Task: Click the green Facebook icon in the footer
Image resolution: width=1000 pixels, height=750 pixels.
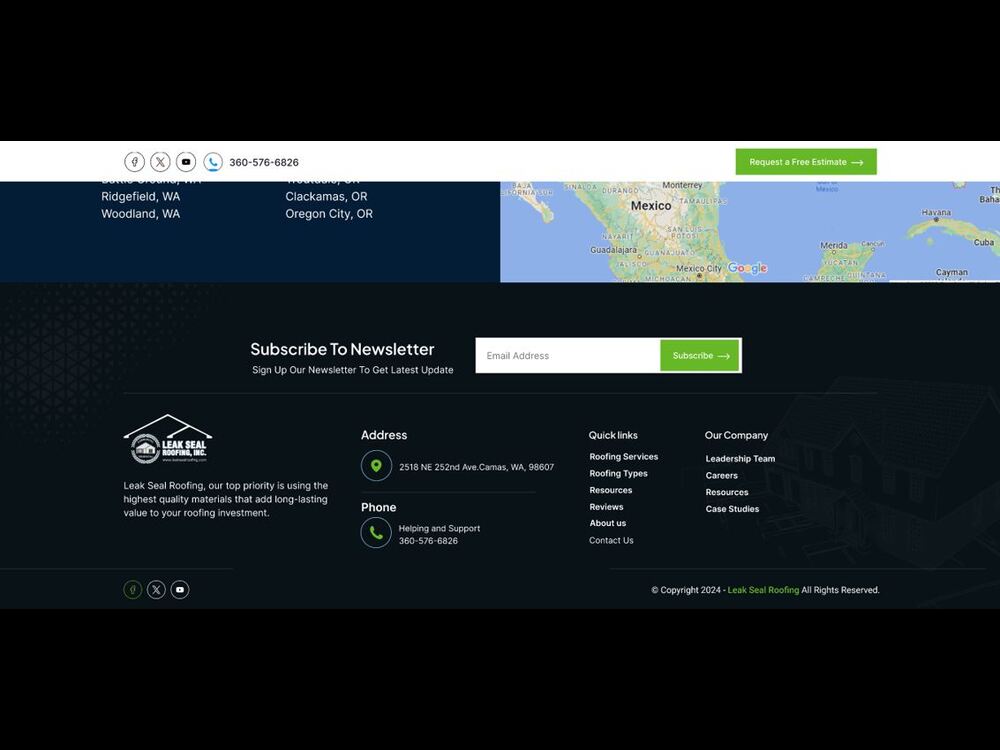Action: pyautogui.click(x=133, y=590)
